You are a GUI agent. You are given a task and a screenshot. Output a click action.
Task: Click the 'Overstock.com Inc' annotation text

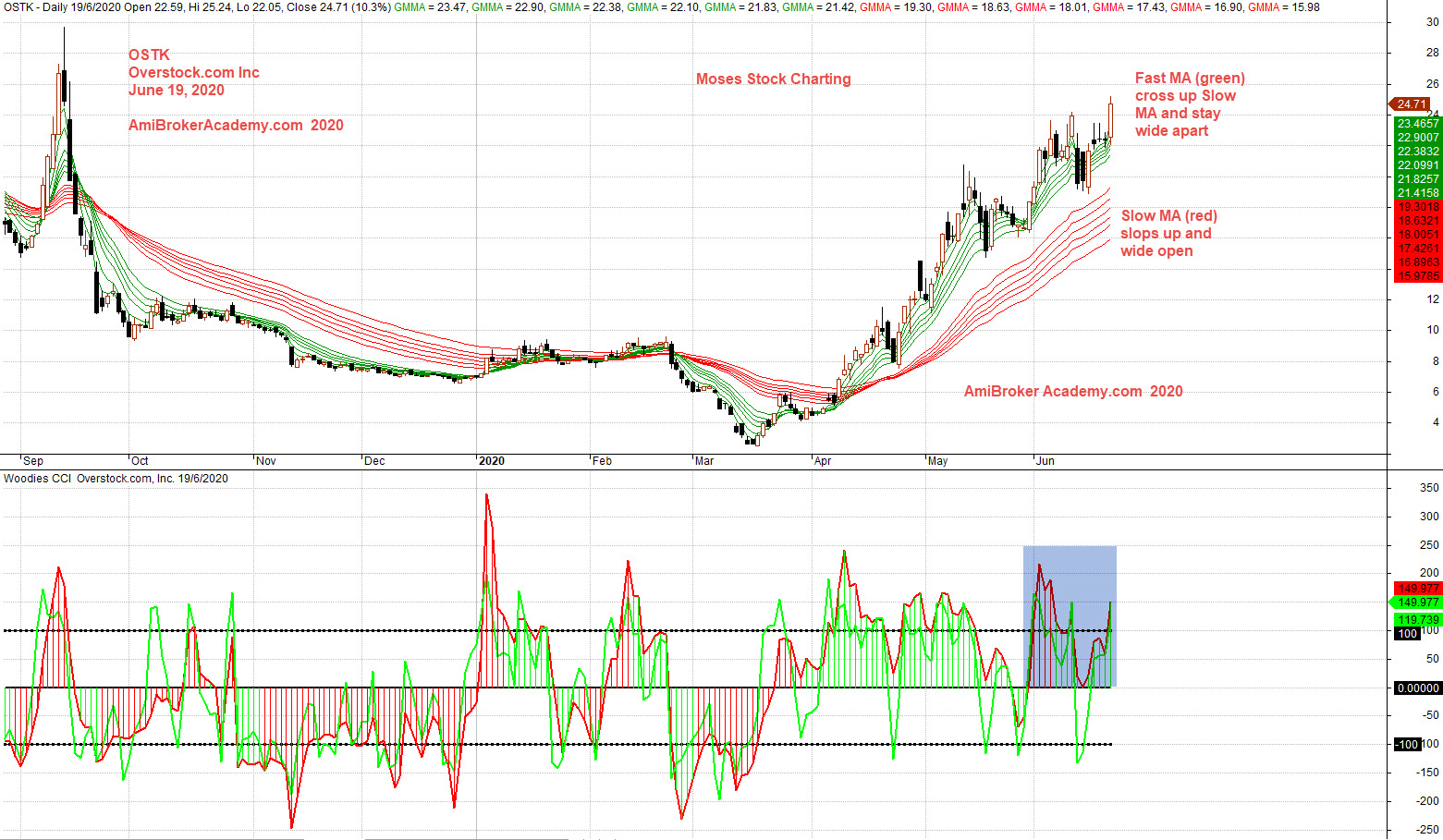194,73
